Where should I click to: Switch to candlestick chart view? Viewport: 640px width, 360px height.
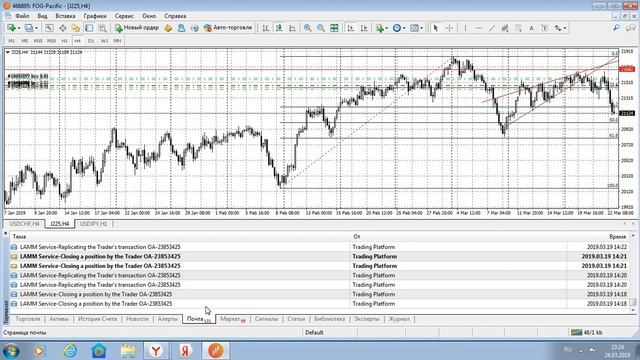(279, 28)
